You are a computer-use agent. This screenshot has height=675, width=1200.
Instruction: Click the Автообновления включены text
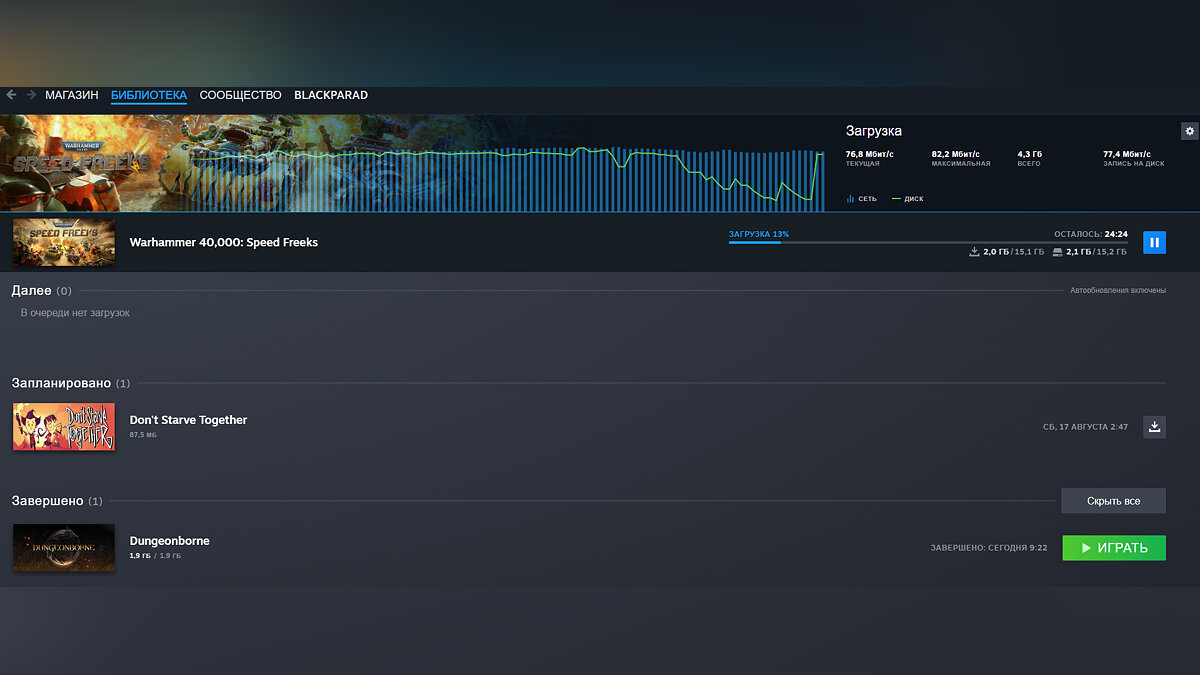(x=1118, y=290)
